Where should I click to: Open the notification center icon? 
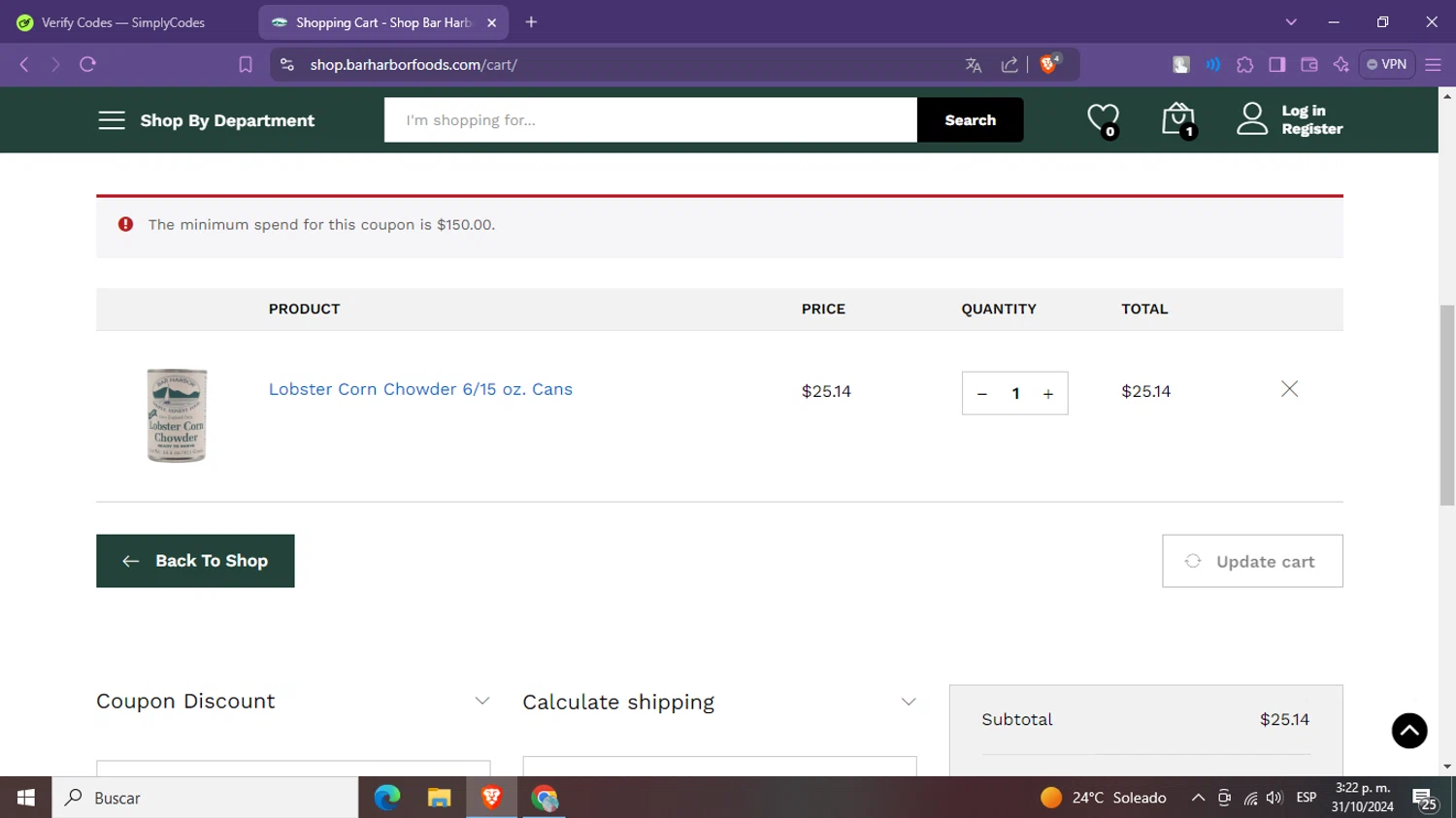pyautogui.click(x=1425, y=799)
